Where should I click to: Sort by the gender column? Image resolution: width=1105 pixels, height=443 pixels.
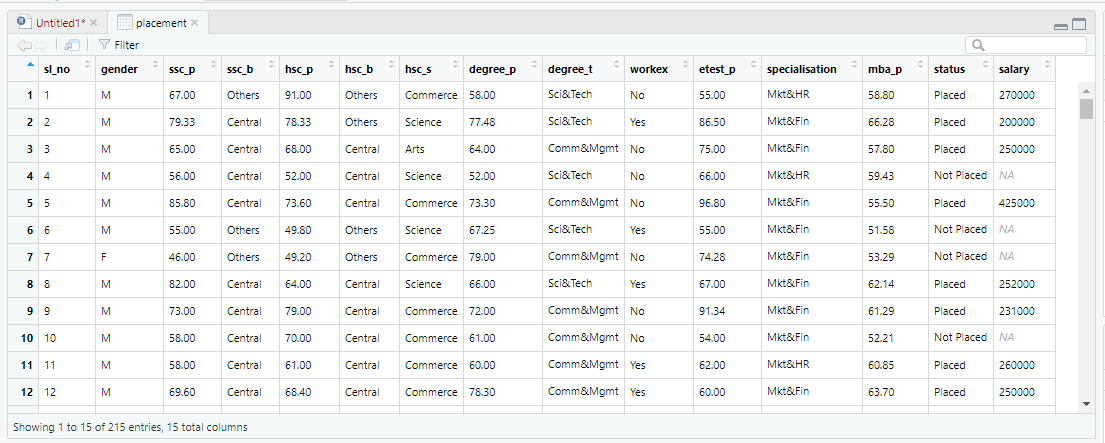point(129,69)
